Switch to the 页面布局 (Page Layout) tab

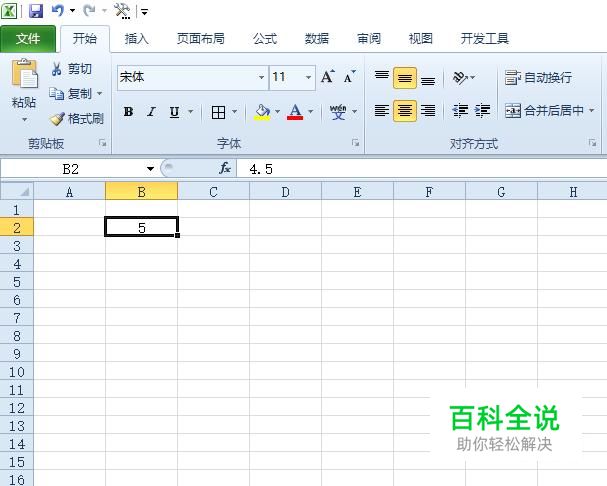click(x=201, y=39)
